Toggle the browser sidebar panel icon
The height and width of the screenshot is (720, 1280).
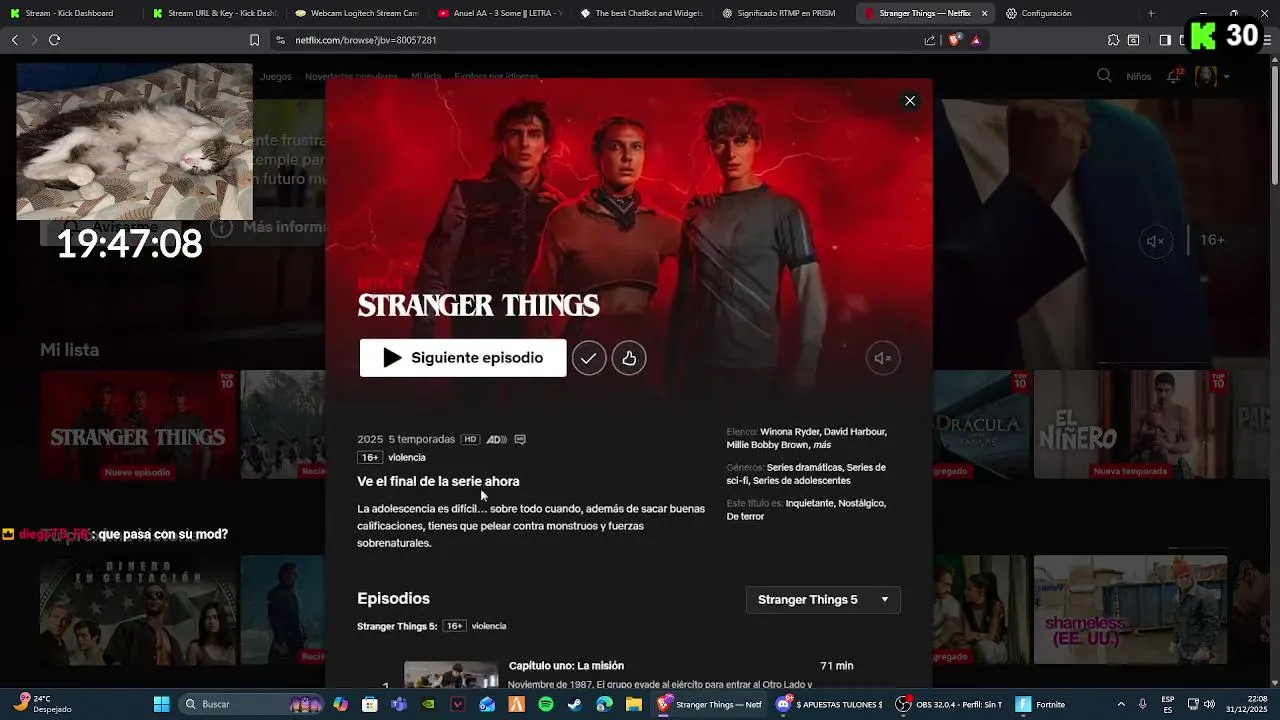point(1165,40)
